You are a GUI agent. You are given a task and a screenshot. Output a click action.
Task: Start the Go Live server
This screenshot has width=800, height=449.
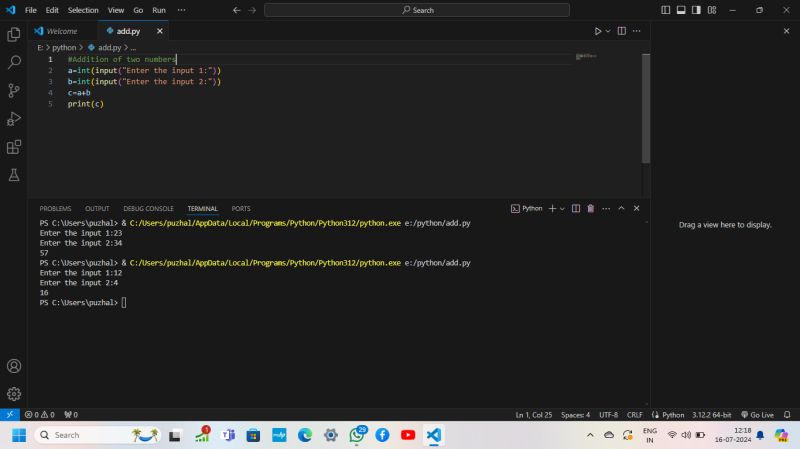(757, 415)
